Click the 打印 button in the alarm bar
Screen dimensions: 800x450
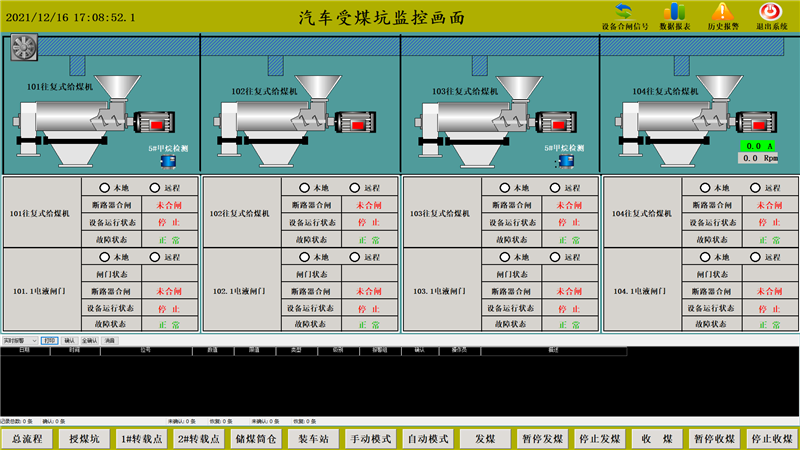click(x=49, y=340)
